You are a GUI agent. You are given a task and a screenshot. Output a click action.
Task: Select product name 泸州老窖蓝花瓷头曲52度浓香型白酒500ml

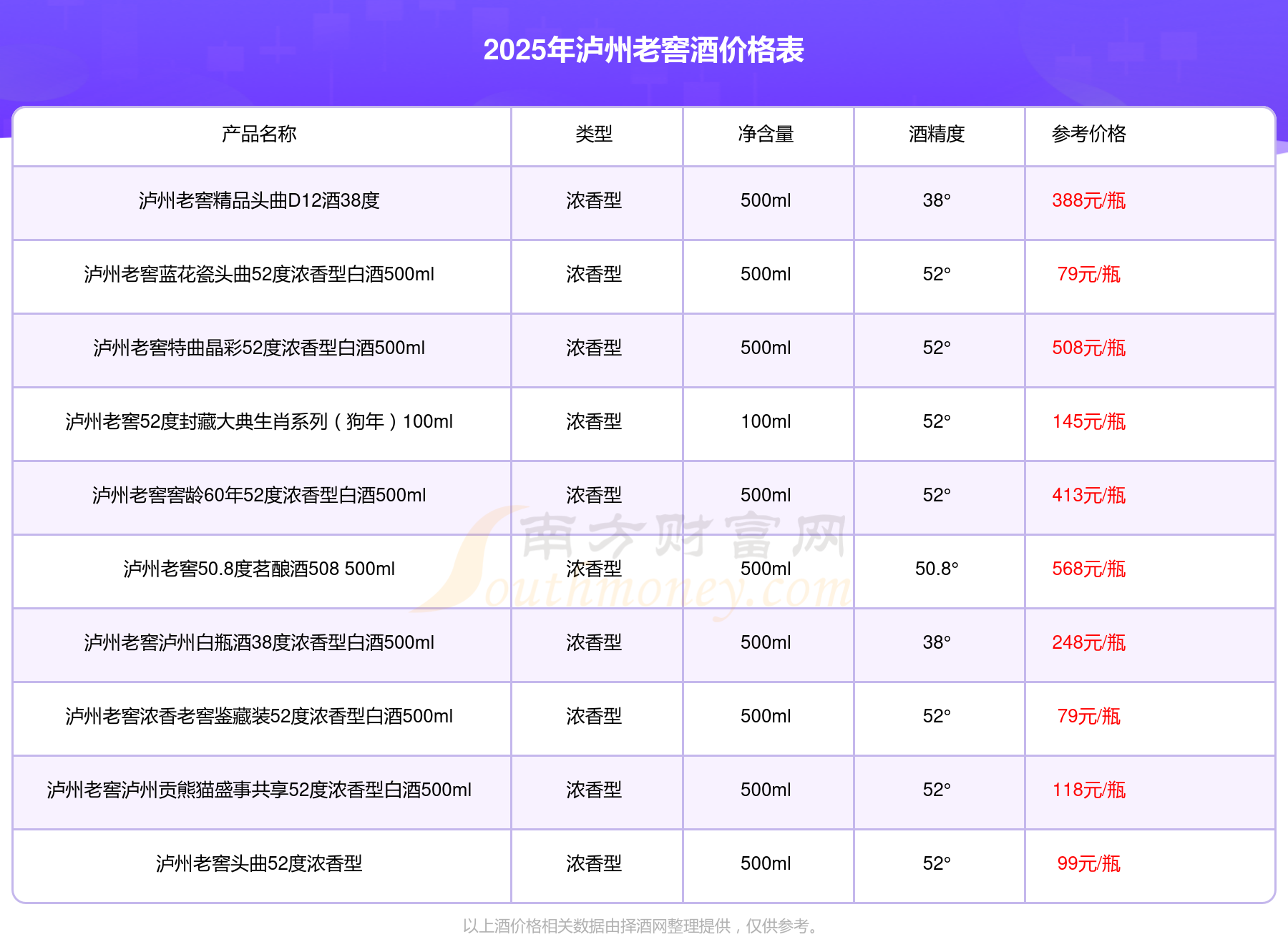259,274
